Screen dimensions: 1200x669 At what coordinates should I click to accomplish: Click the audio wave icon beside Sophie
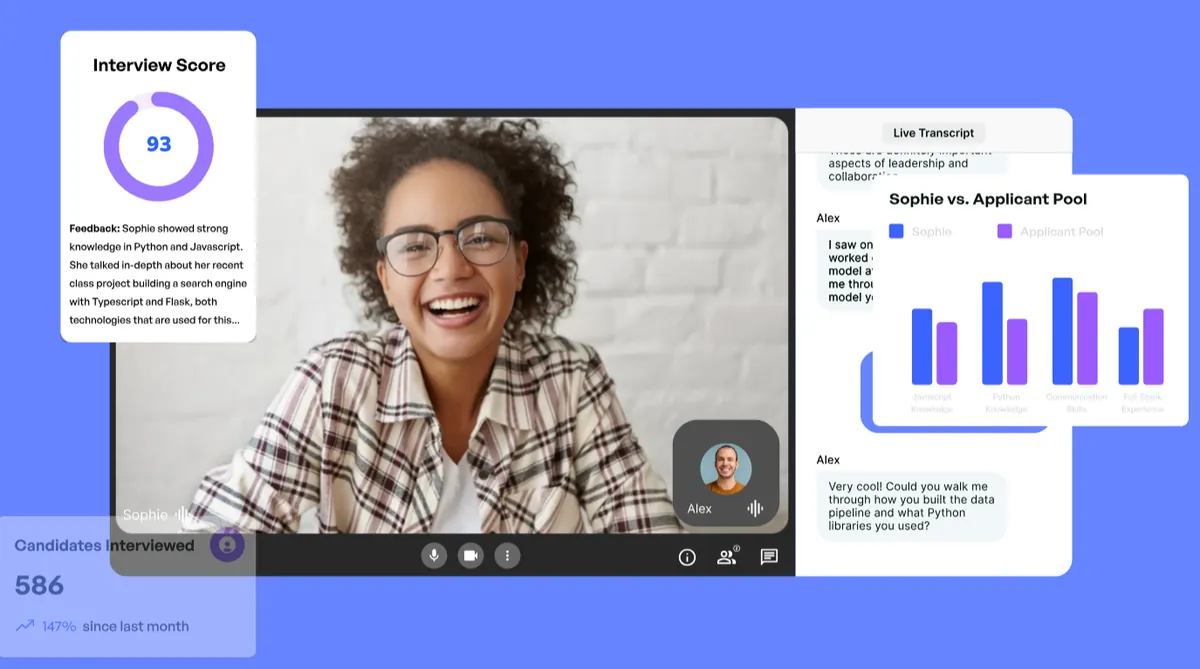(183, 515)
